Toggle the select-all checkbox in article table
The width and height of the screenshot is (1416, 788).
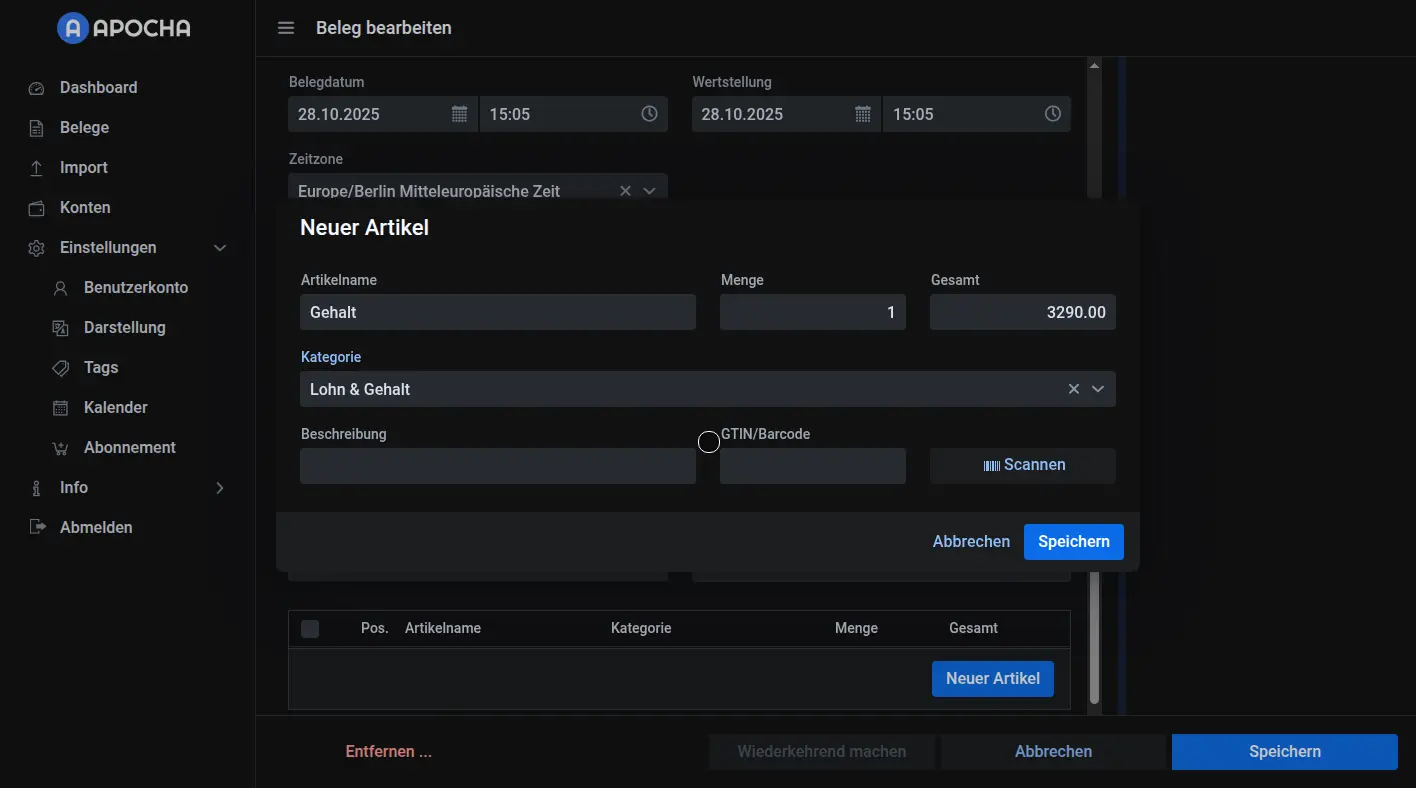(310, 629)
